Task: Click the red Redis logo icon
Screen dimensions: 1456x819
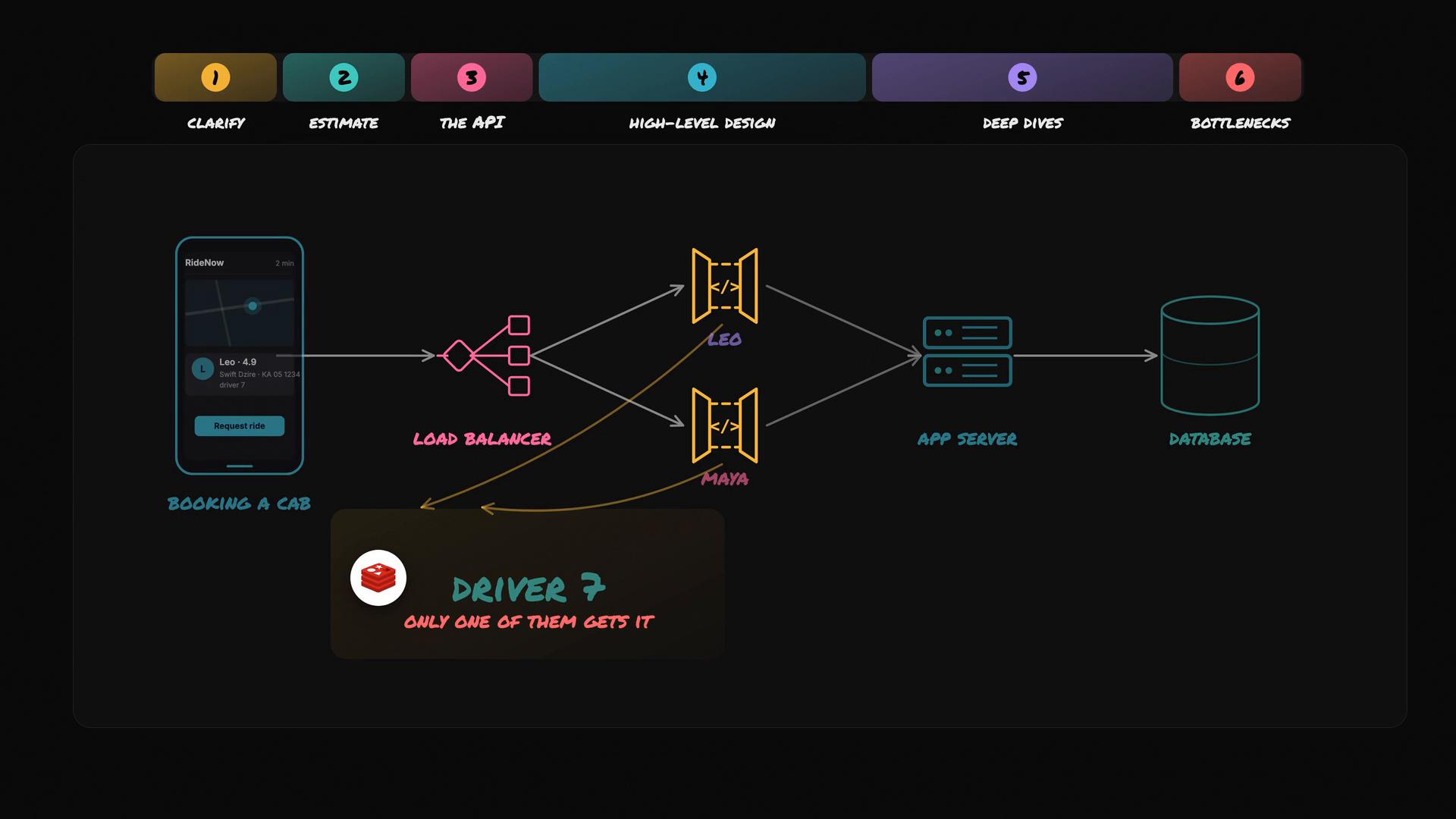Action: click(378, 578)
